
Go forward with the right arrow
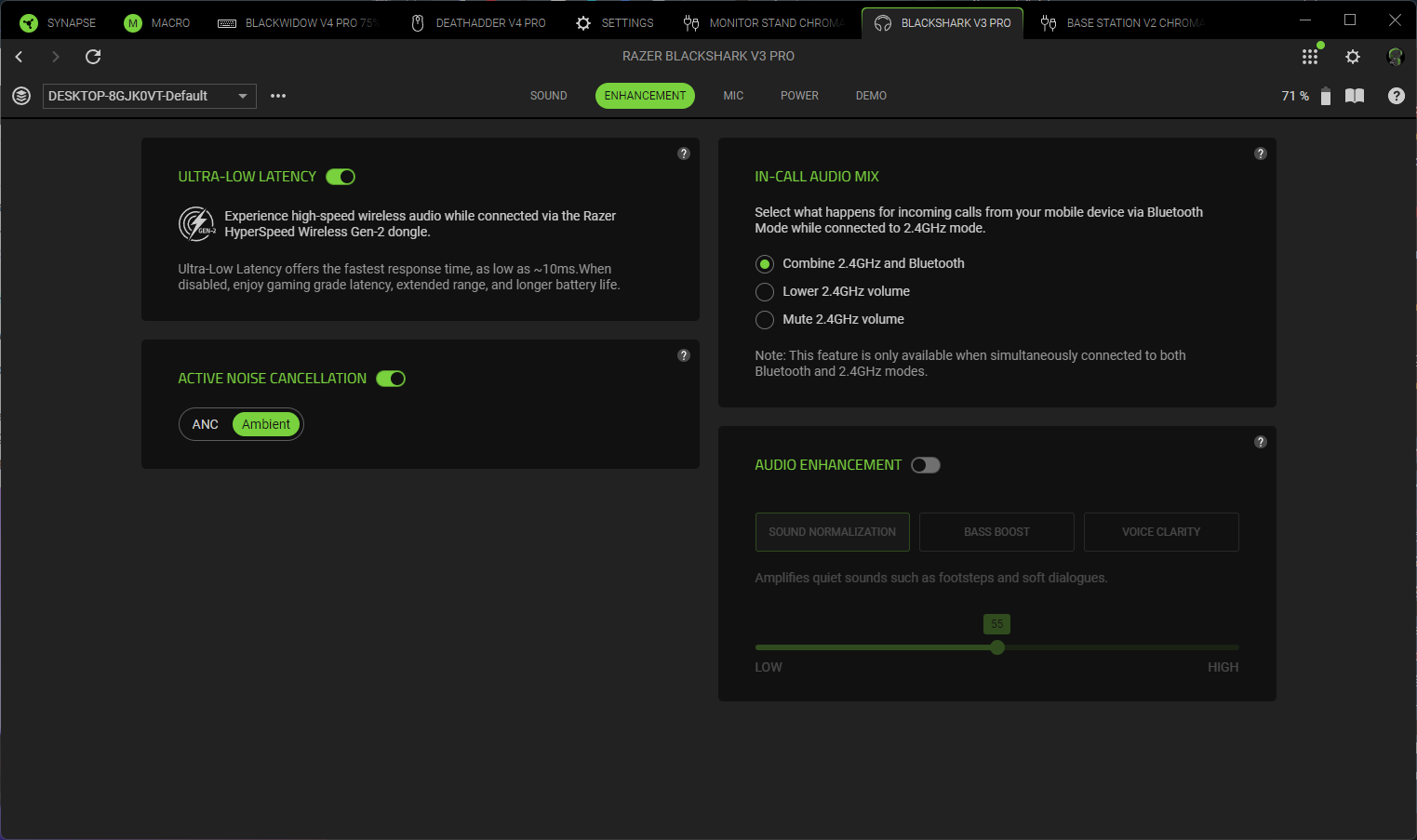coord(55,57)
